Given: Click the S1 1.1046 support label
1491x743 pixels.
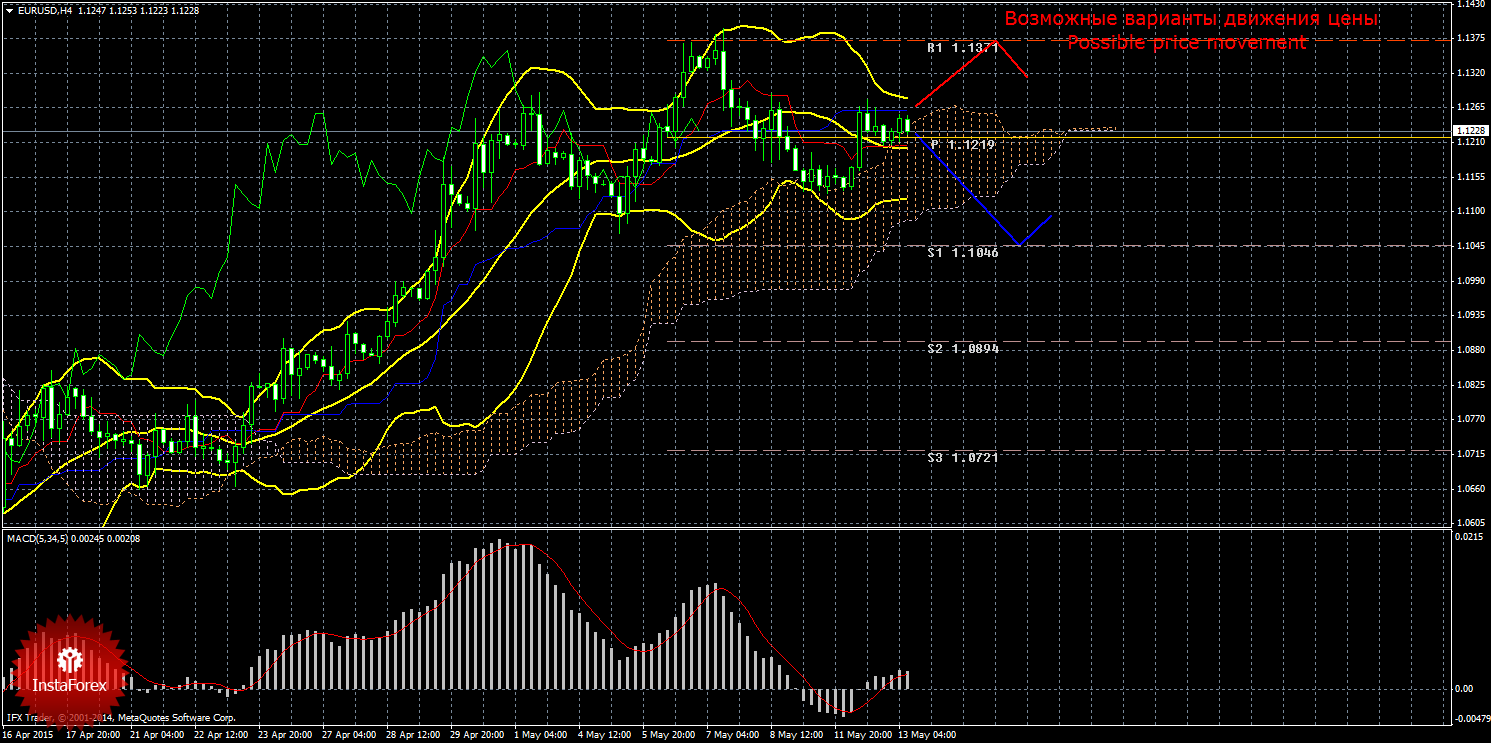Looking at the screenshot, I should (x=962, y=253).
